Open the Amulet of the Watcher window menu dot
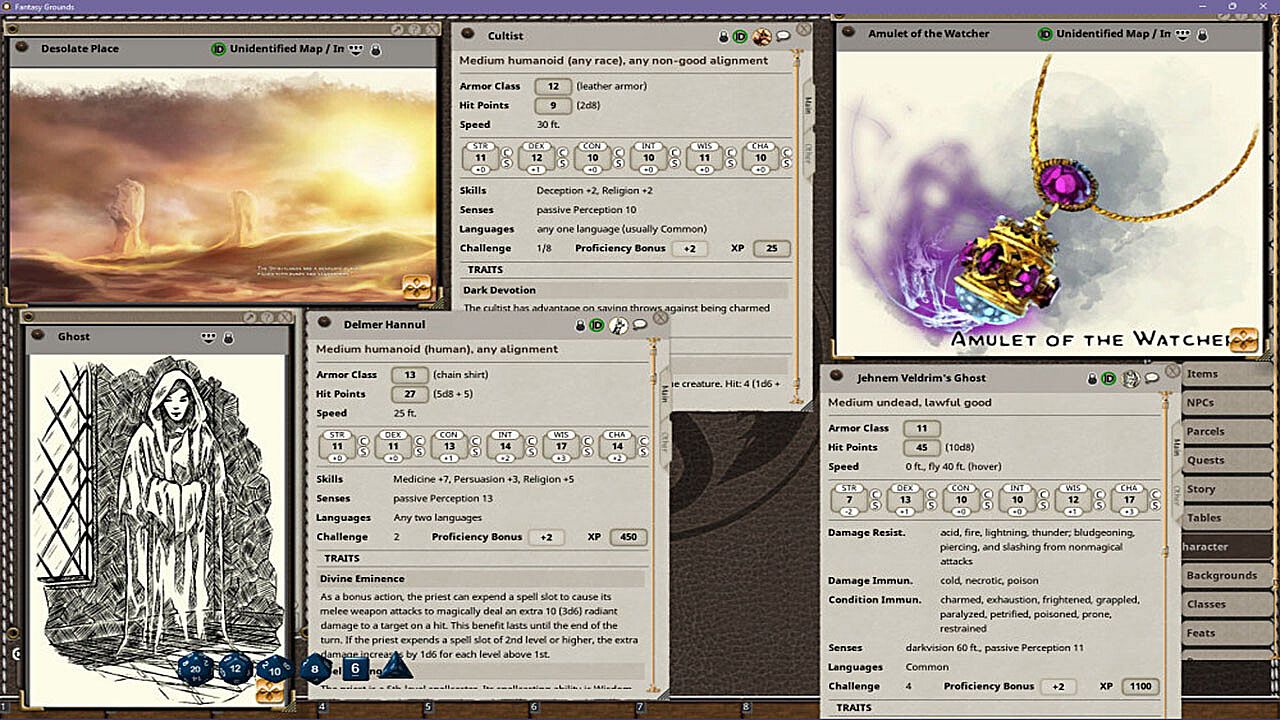The width and height of the screenshot is (1280, 720). 849,33
